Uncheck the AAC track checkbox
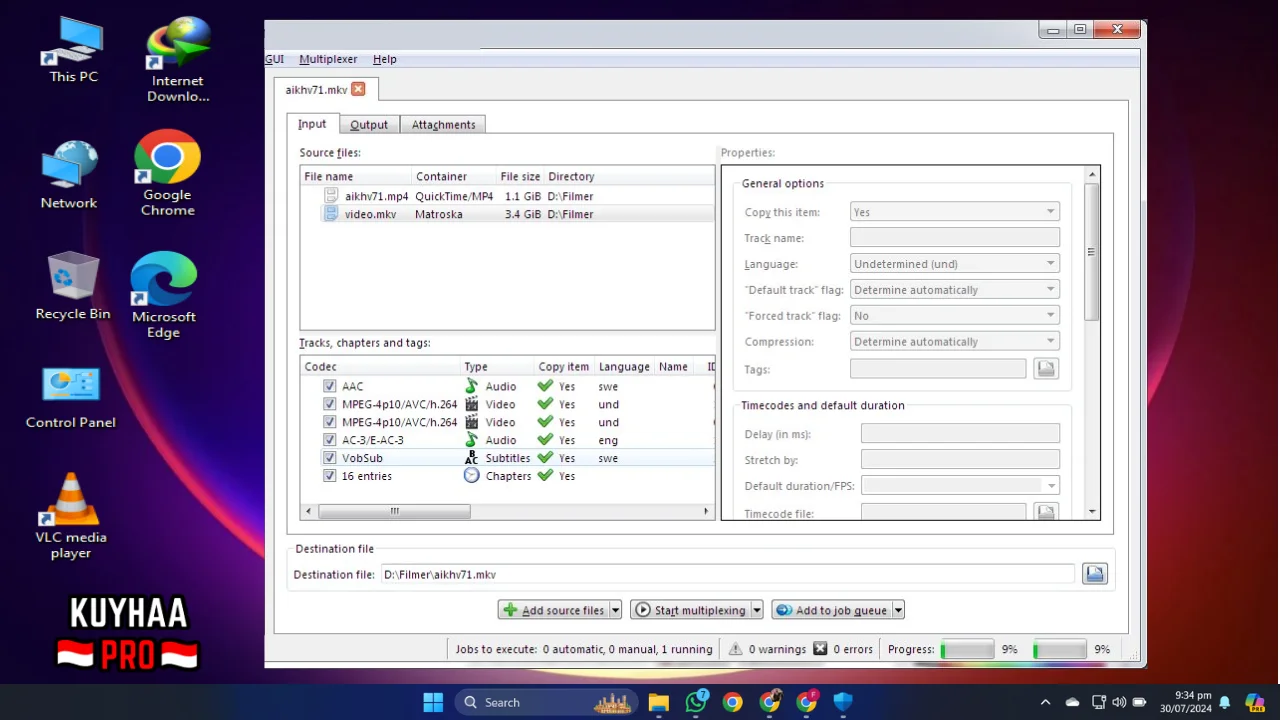The height and width of the screenshot is (720, 1280). pyautogui.click(x=330, y=386)
